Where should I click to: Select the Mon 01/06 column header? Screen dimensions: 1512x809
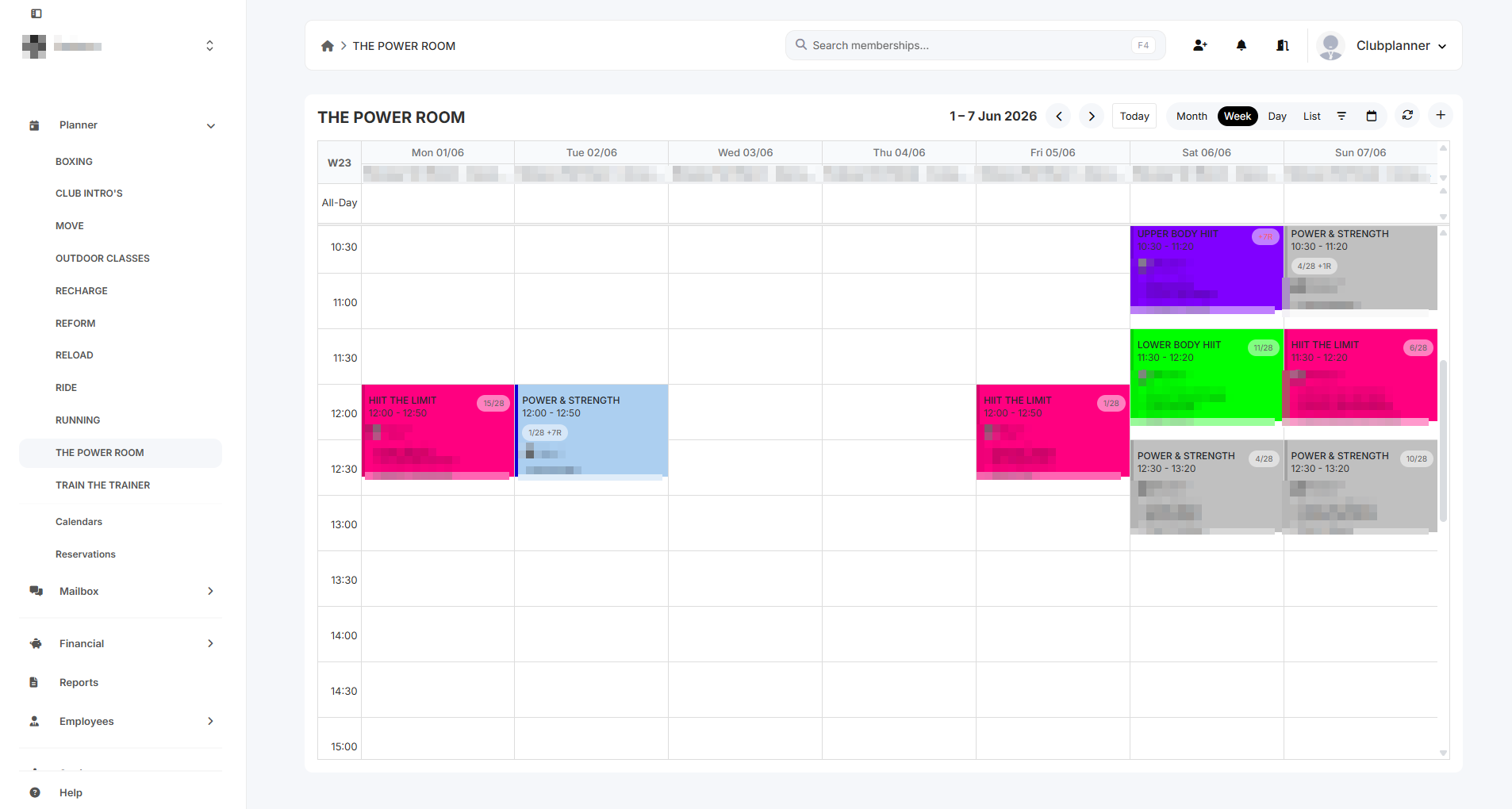[438, 152]
